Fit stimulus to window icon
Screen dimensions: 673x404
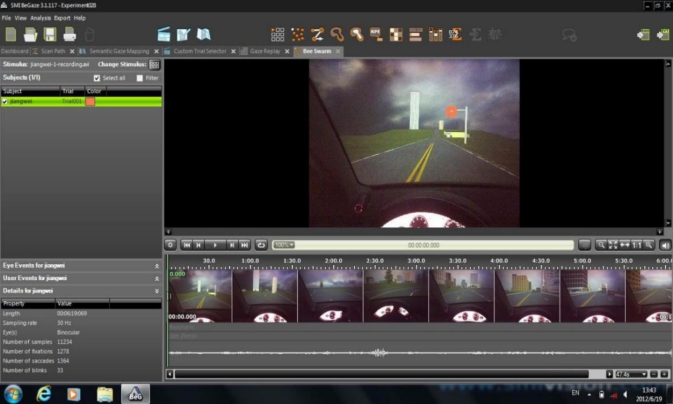pyautogui.click(x=613, y=245)
